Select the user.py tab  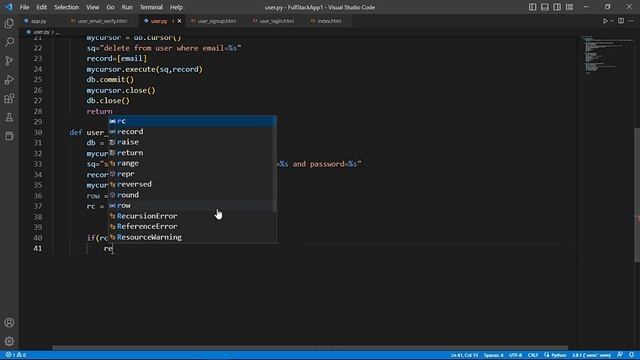pos(159,21)
